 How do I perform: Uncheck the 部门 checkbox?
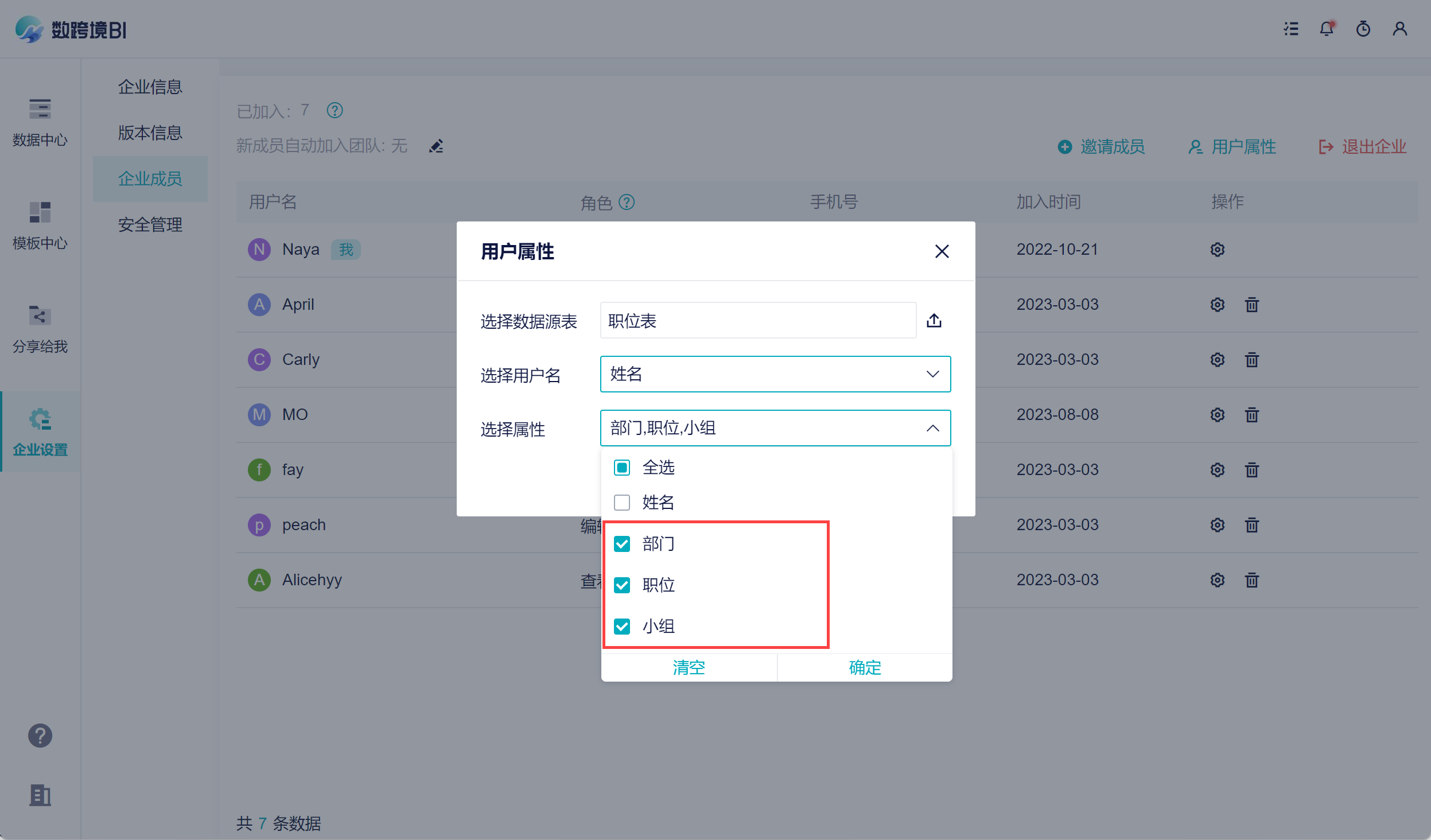tap(622, 544)
